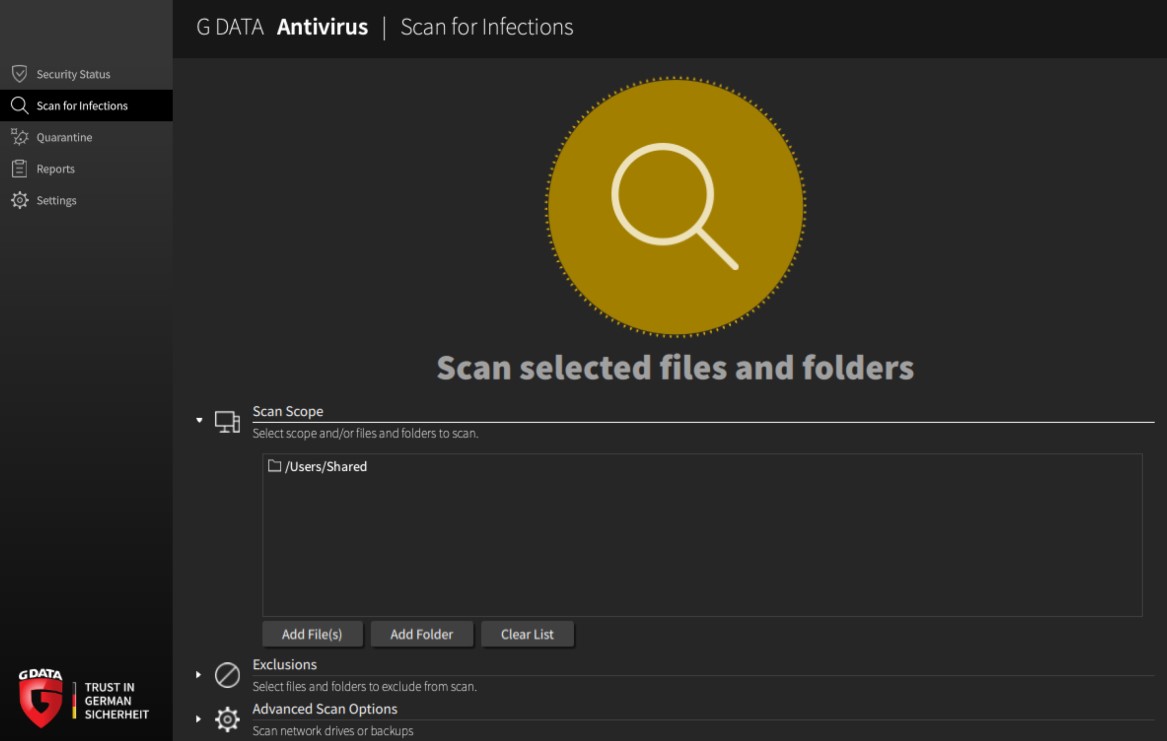This screenshot has width=1167, height=741.
Task: Select Scan for Infections menu entry
Action: point(86,106)
